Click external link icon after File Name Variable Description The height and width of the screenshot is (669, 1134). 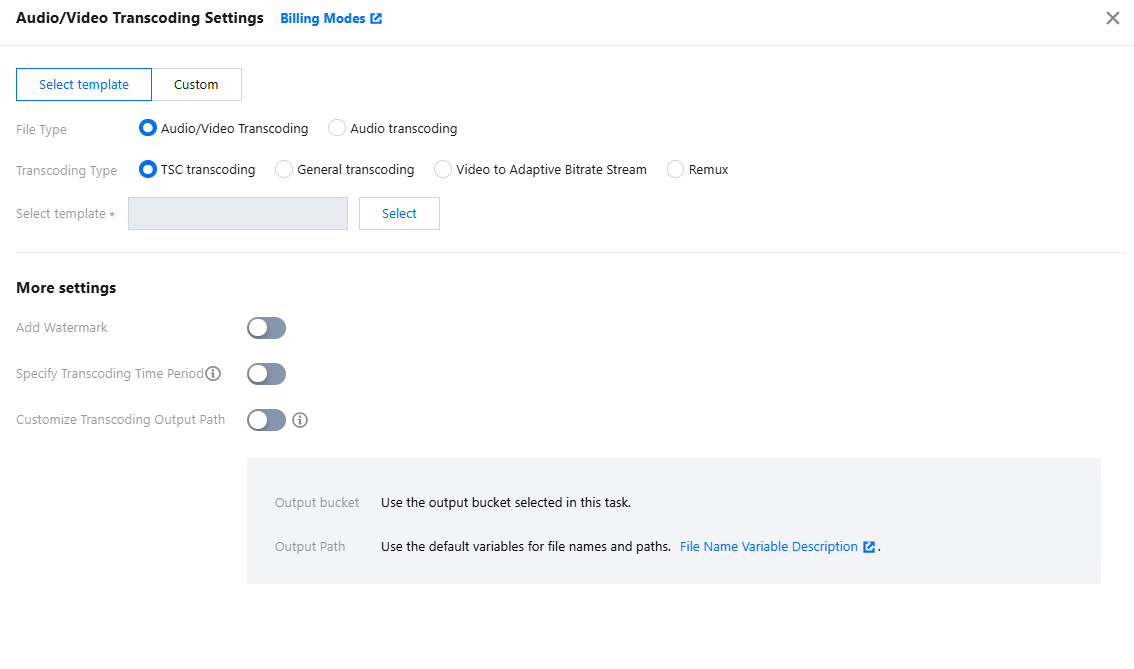[x=869, y=547]
